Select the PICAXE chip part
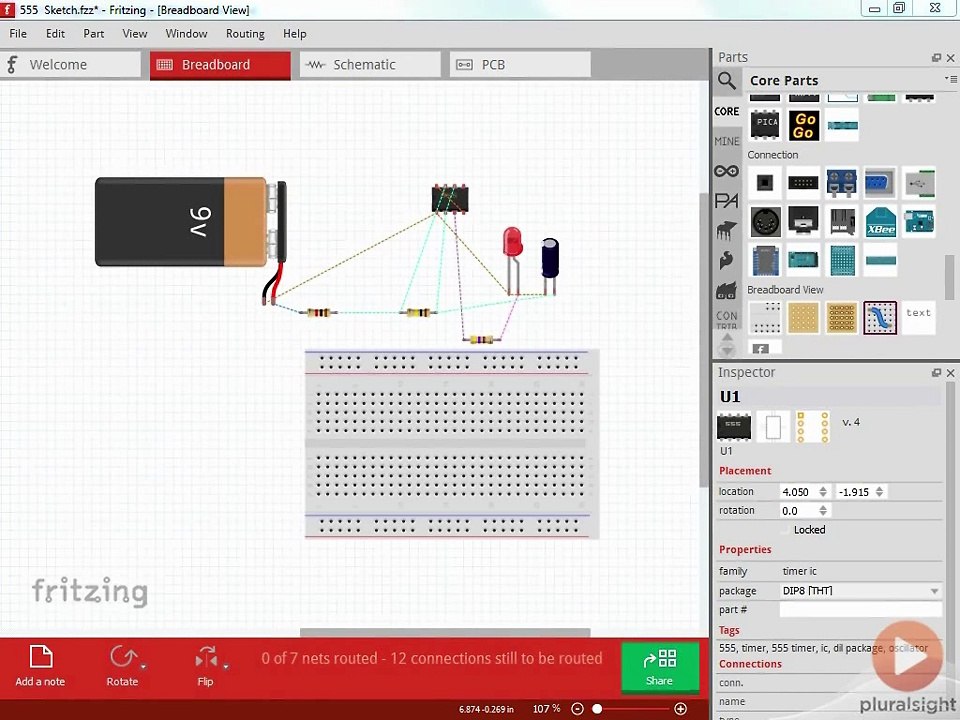 (765, 125)
